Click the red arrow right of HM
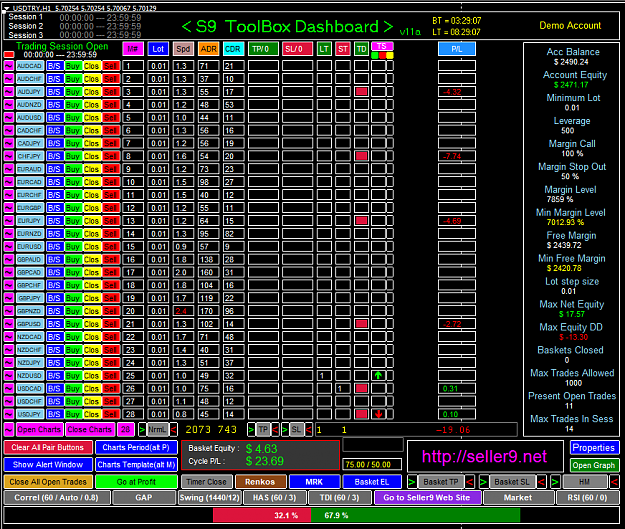Image resolution: width=625 pixels, height=529 pixels. tap(614, 482)
